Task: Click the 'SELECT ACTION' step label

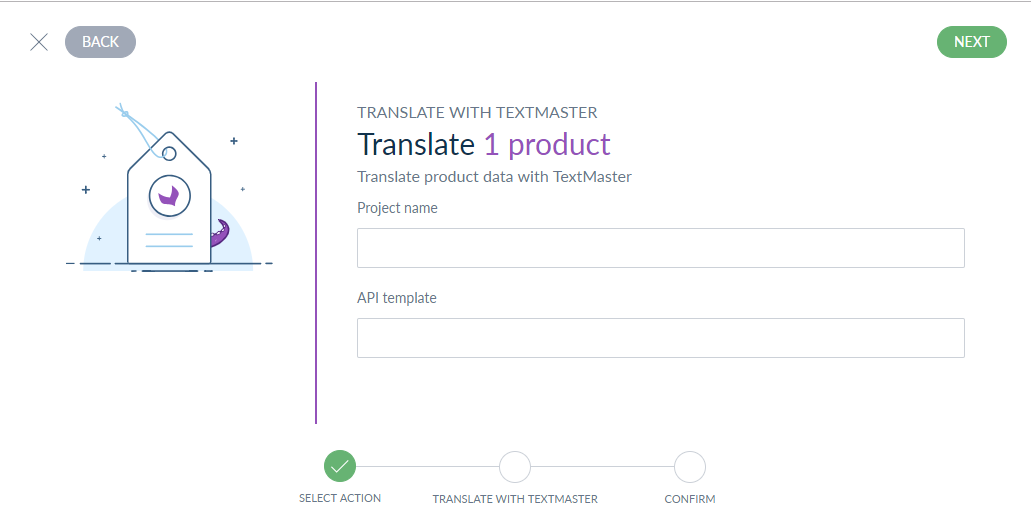Action: [340, 498]
